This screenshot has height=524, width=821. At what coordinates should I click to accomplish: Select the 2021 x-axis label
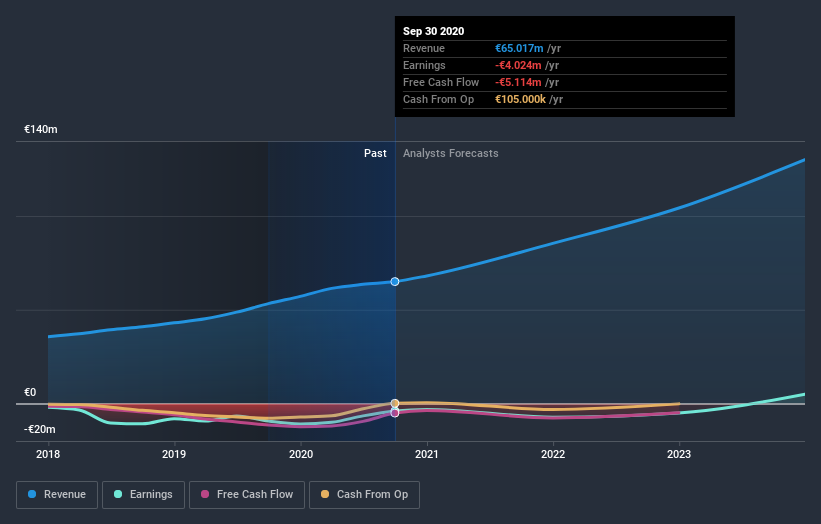427,454
